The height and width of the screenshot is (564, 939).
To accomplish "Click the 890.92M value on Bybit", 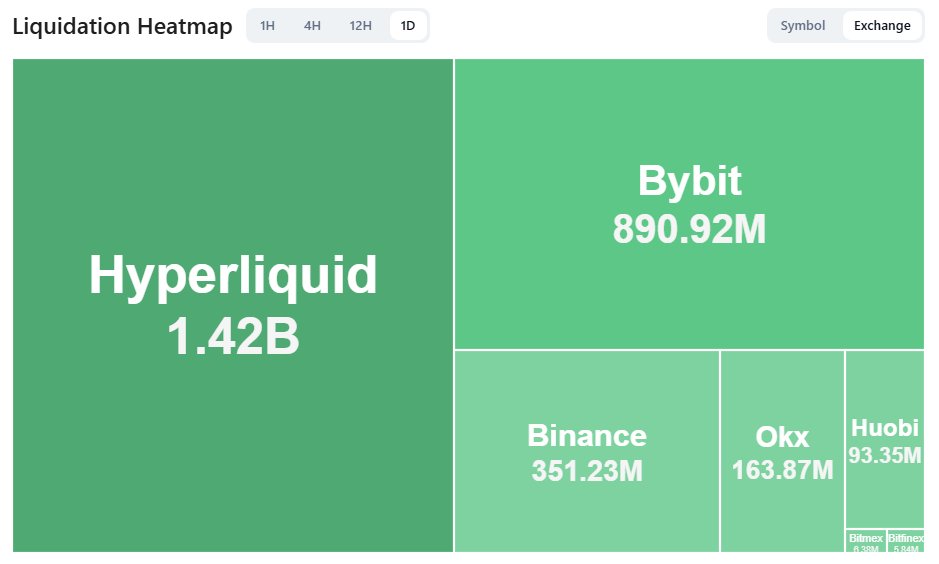I will [689, 229].
